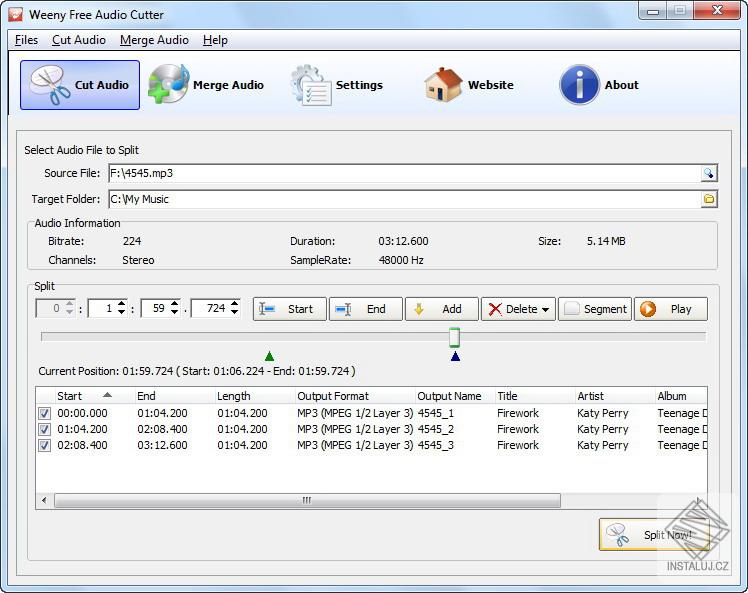
Task: Increase the minutes spinner value
Action: coord(122,304)
